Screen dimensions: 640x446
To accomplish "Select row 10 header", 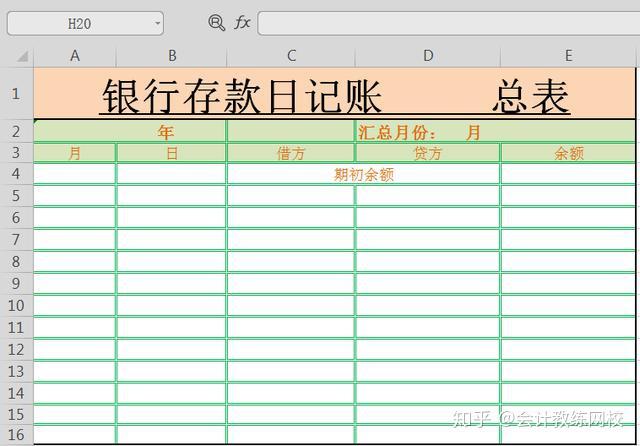I will [x=16, y=306].
